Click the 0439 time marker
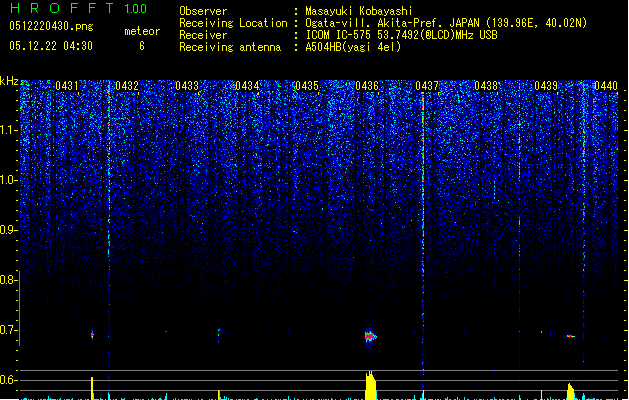 coord(546,86)
